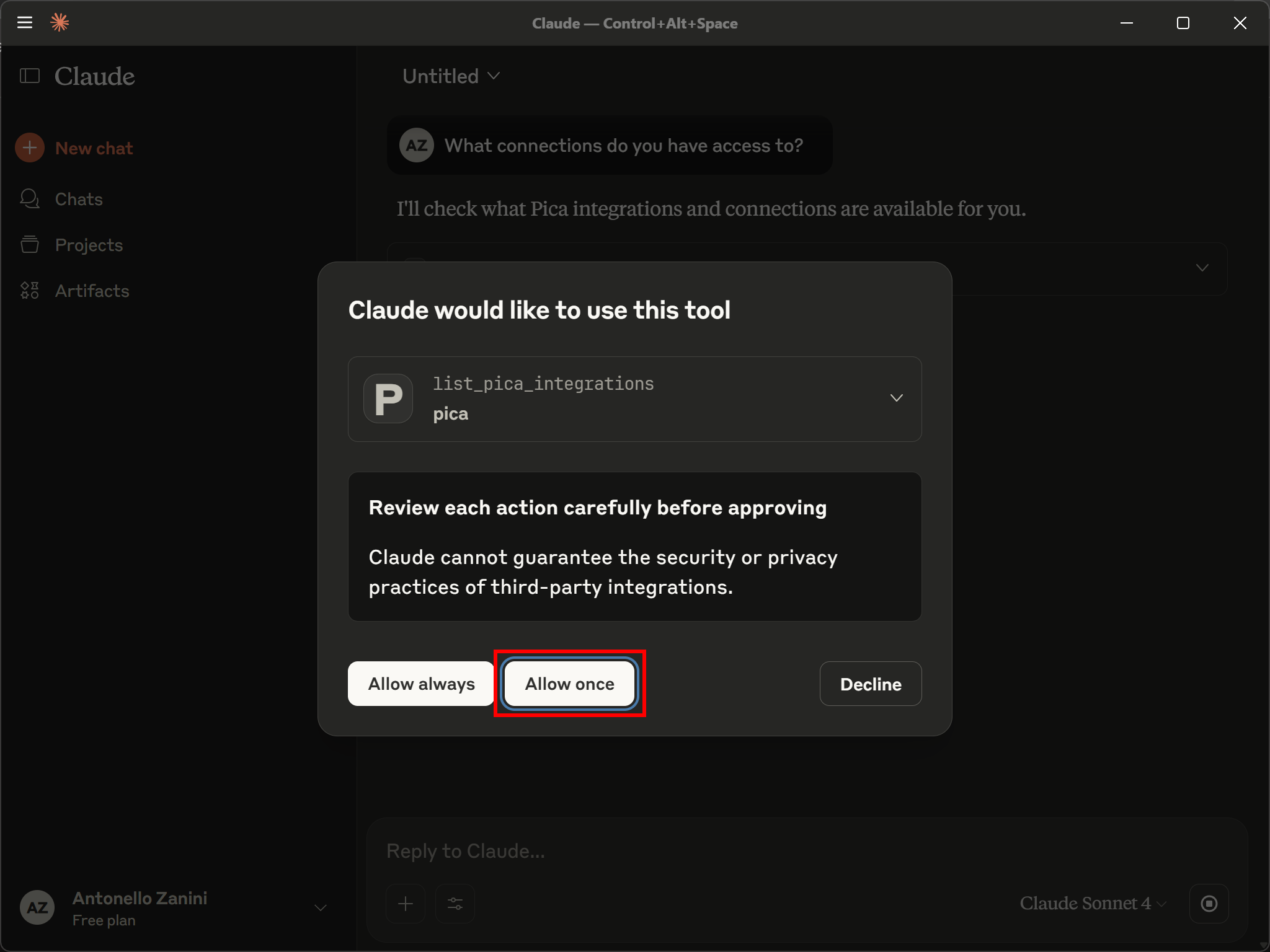Click the New chat plus icon
This screenshot has width=1270, height=952.
[30, 148]
